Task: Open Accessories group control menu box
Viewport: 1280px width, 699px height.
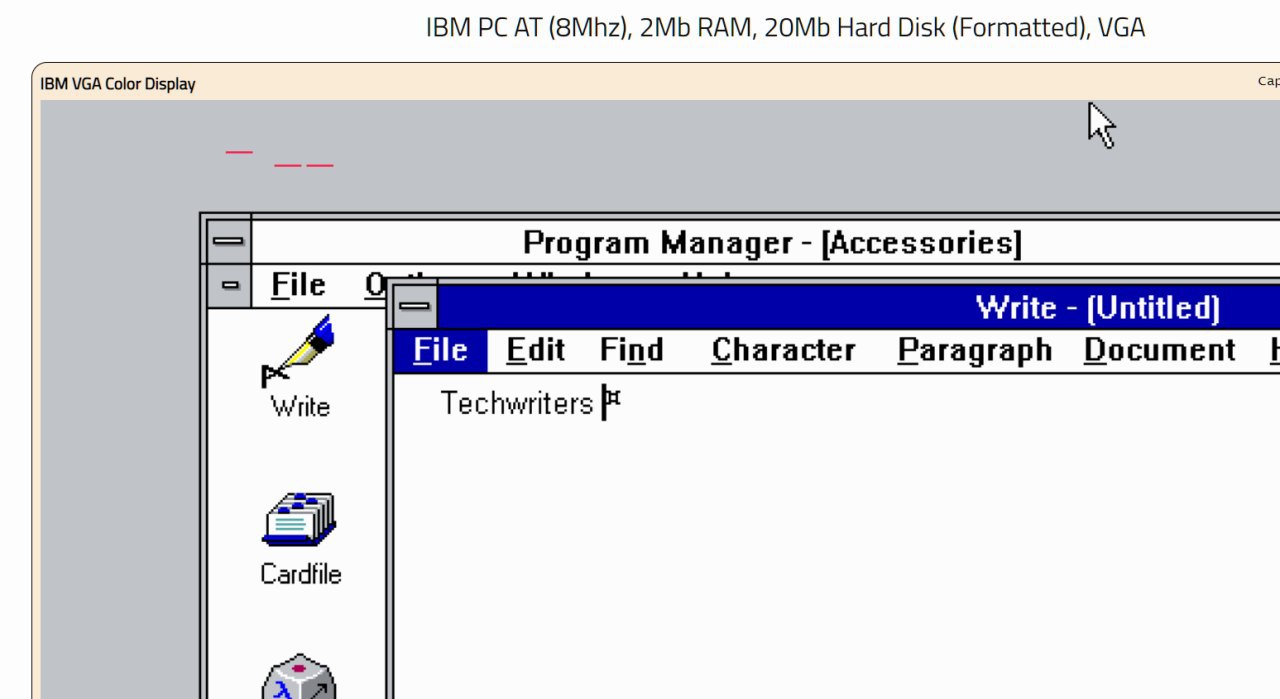Action: pos(230,285)
